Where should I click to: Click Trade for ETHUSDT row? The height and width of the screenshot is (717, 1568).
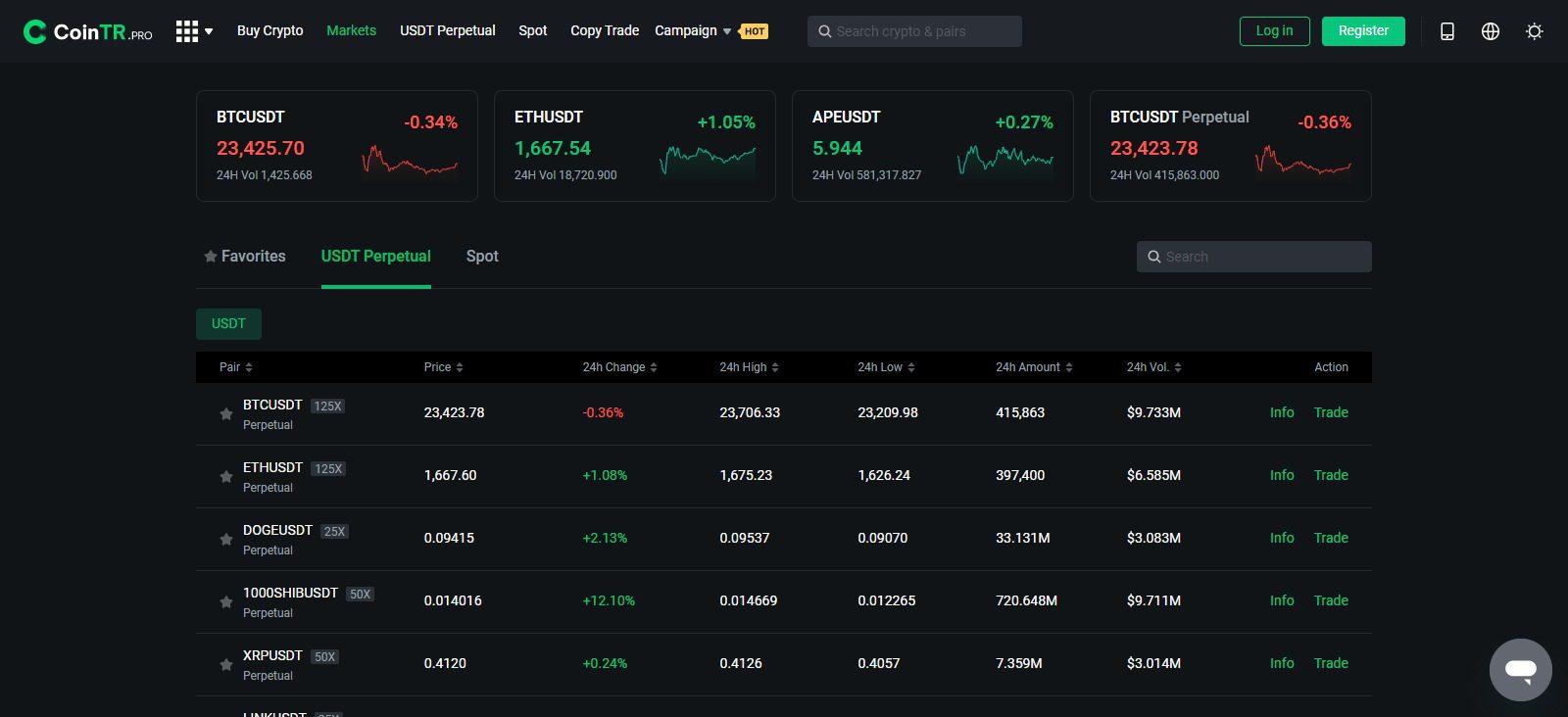tap(1331, 475)
